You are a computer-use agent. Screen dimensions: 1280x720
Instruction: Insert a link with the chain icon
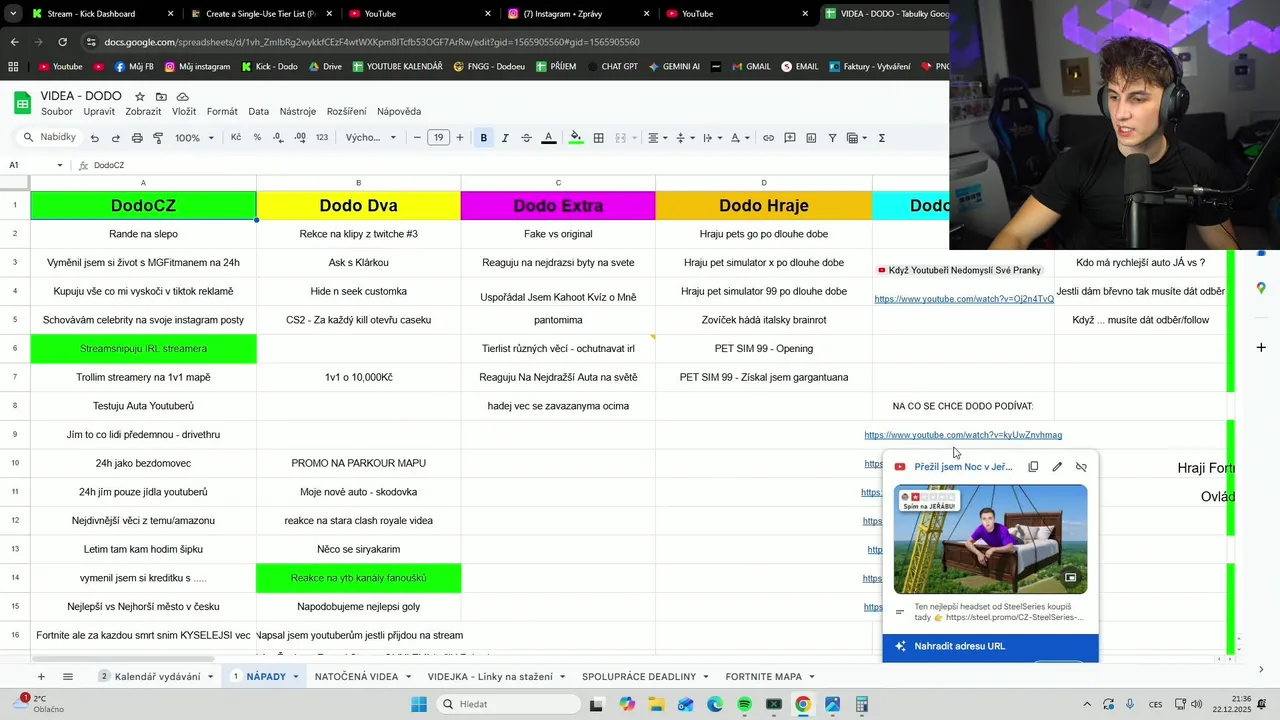point(768,138)
